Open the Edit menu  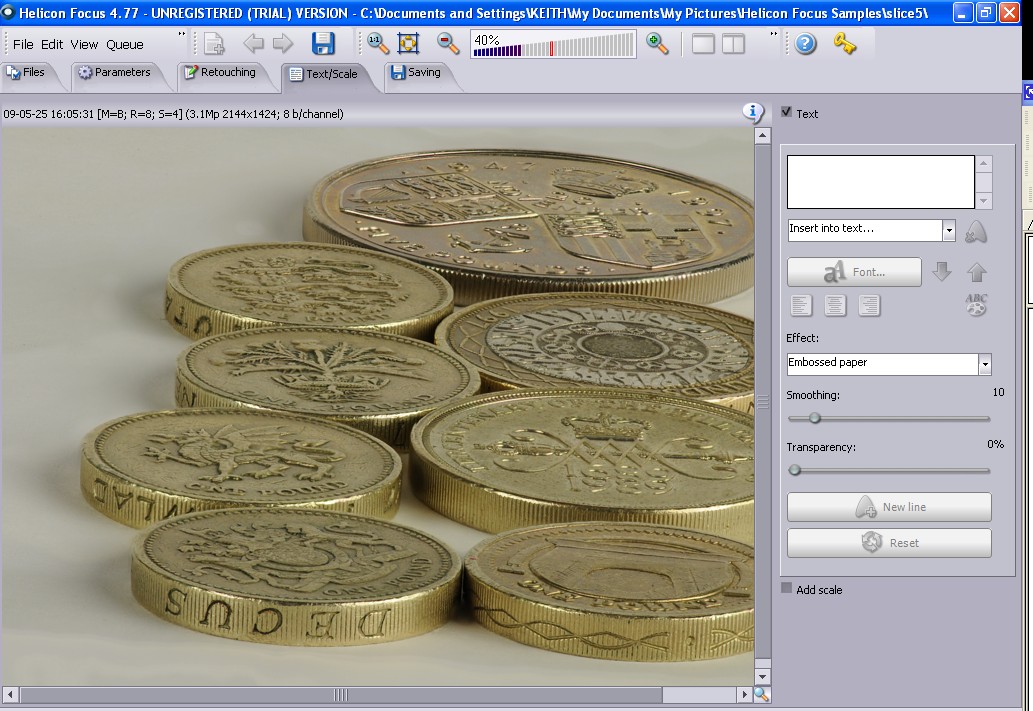[52, 44]
